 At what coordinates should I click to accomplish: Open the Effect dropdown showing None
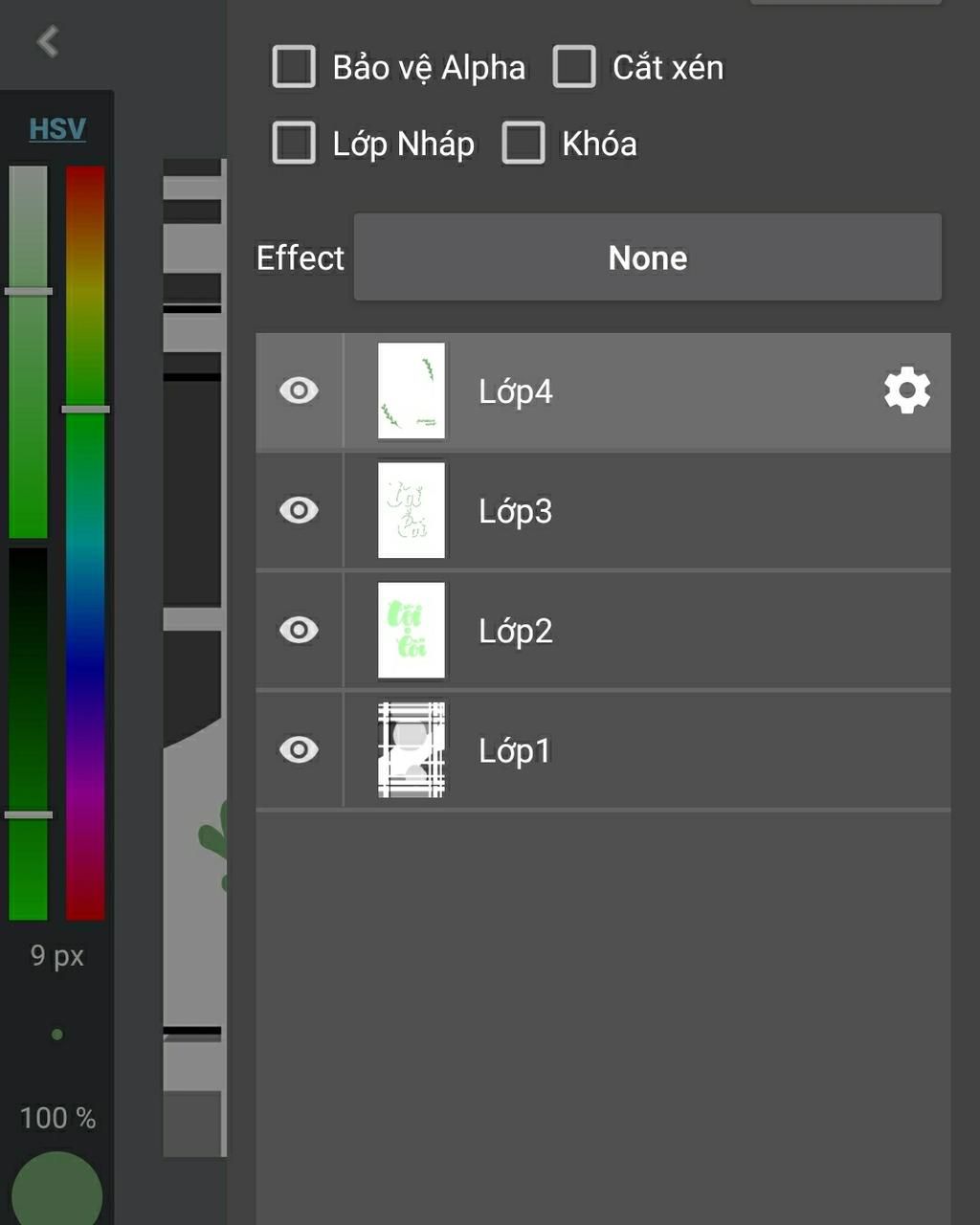point(647,257)
